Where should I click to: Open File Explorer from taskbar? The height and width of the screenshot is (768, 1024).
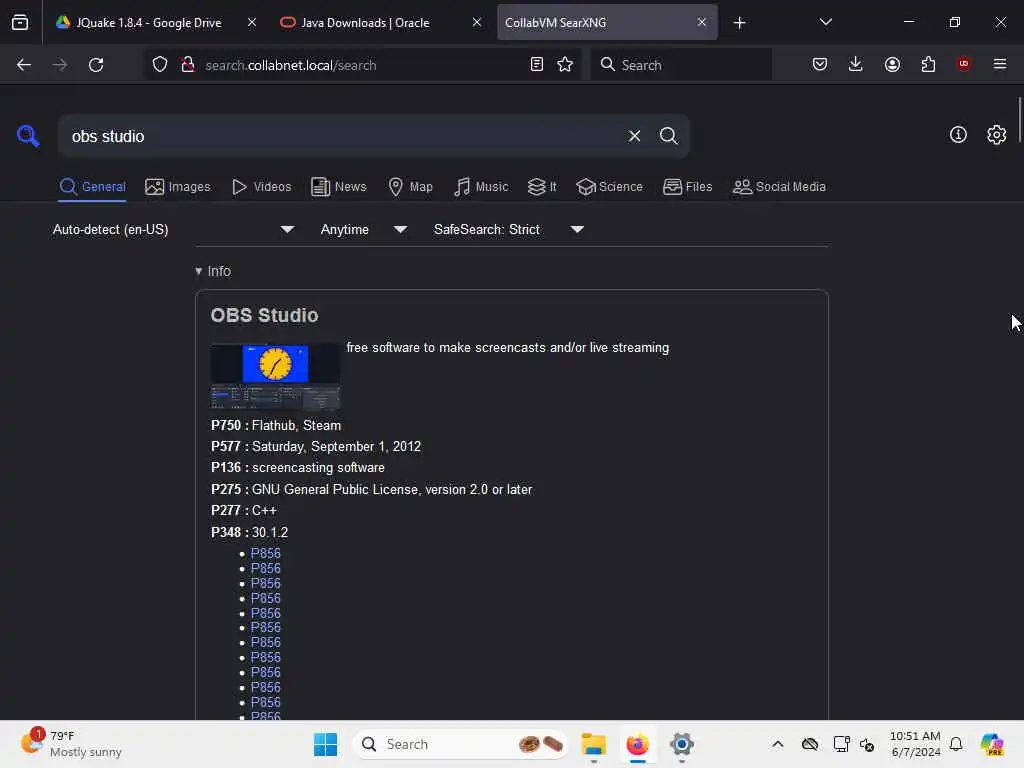click(594, 744)
